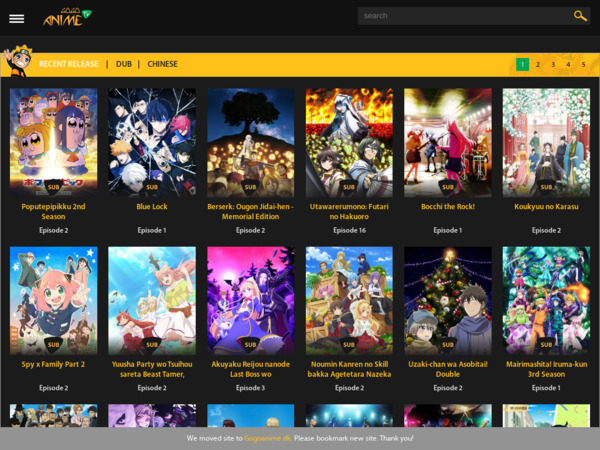Click SUB badge on Beast Tamer poster
Screen dimensions: 600x450
[152, 344]
